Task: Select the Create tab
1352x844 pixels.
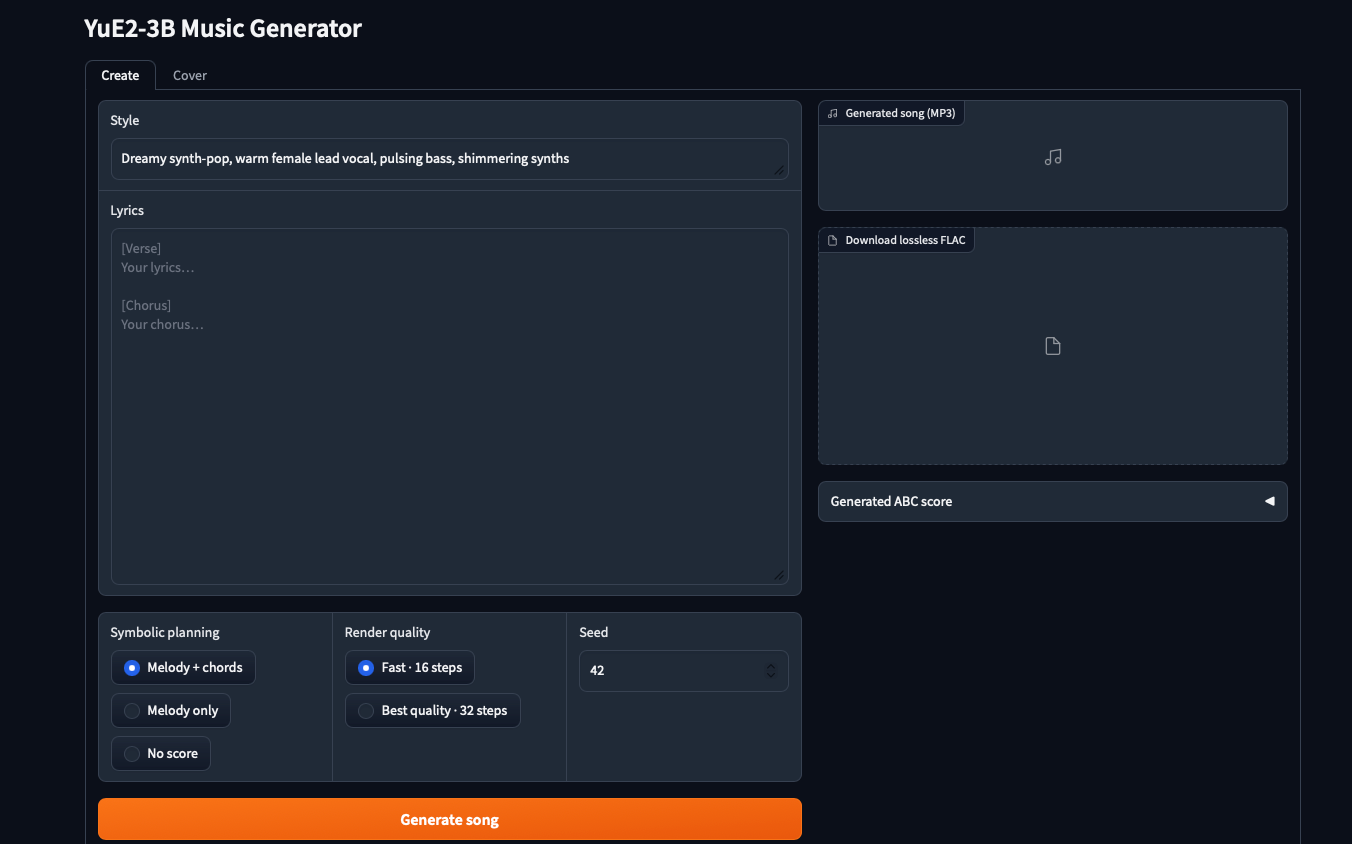Action: (x=120, y=75)
